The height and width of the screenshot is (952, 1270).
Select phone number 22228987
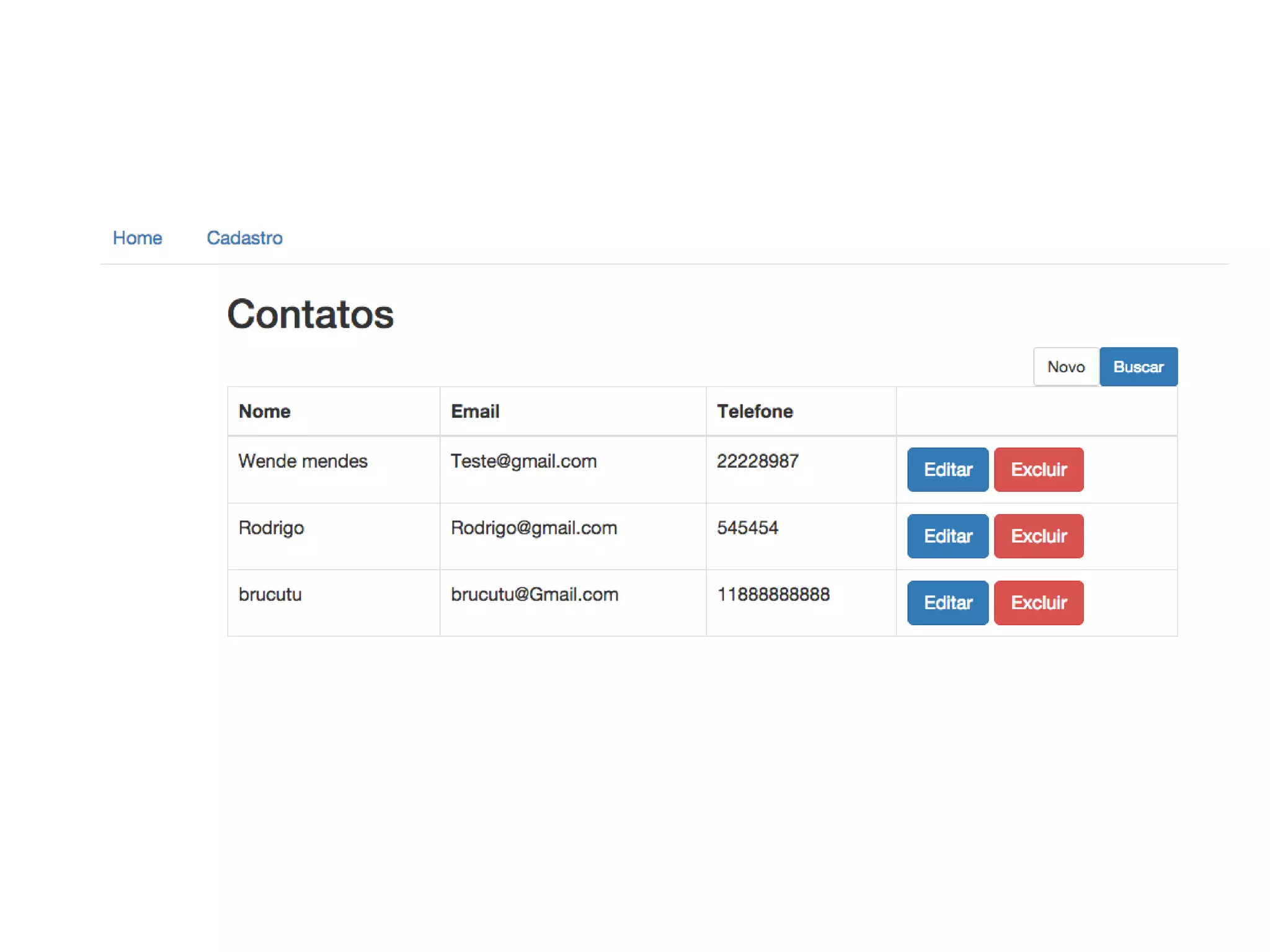click(x=757, y=461)
